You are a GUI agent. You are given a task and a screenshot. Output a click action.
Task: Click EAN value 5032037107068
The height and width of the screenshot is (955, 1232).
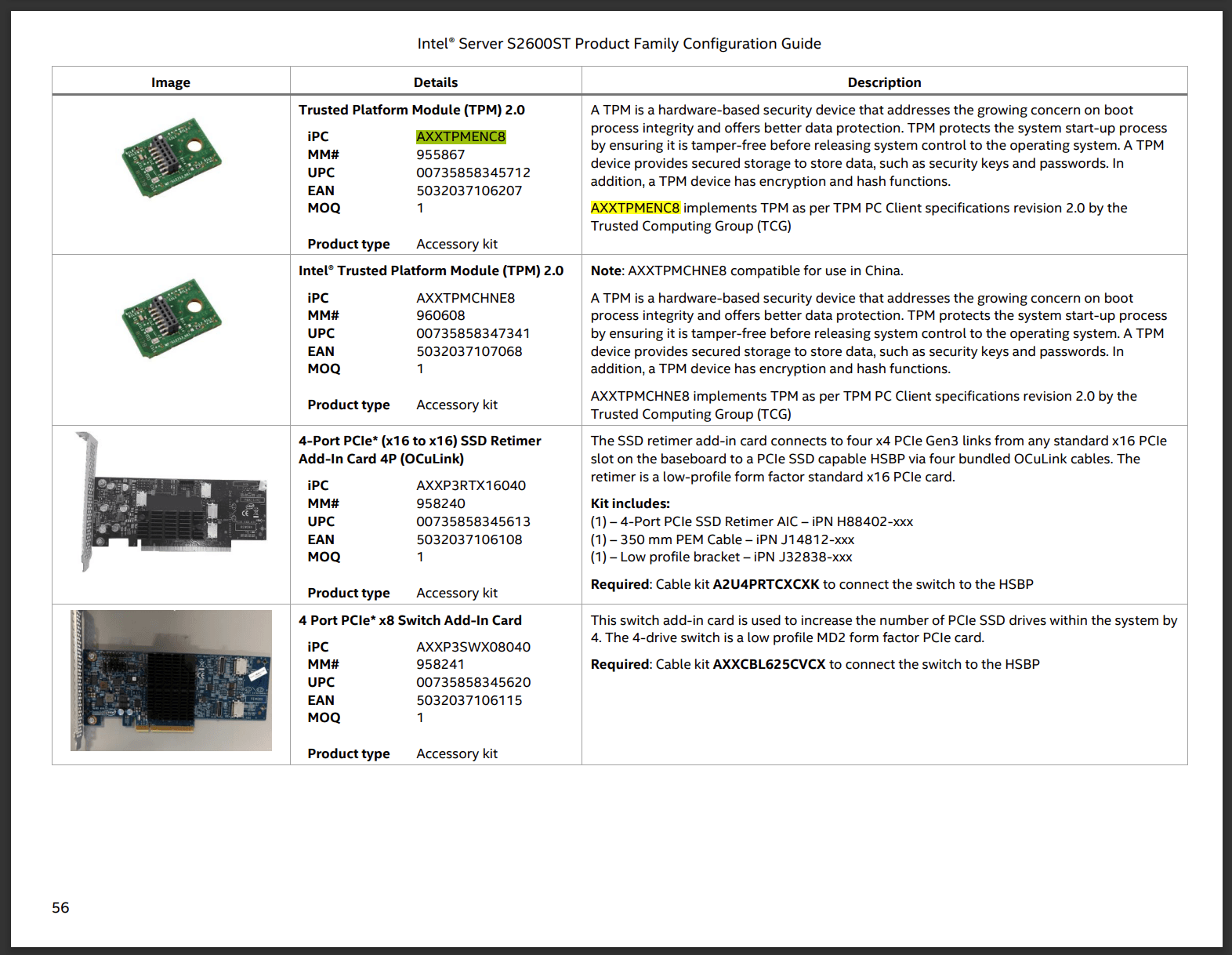(469, 351)
